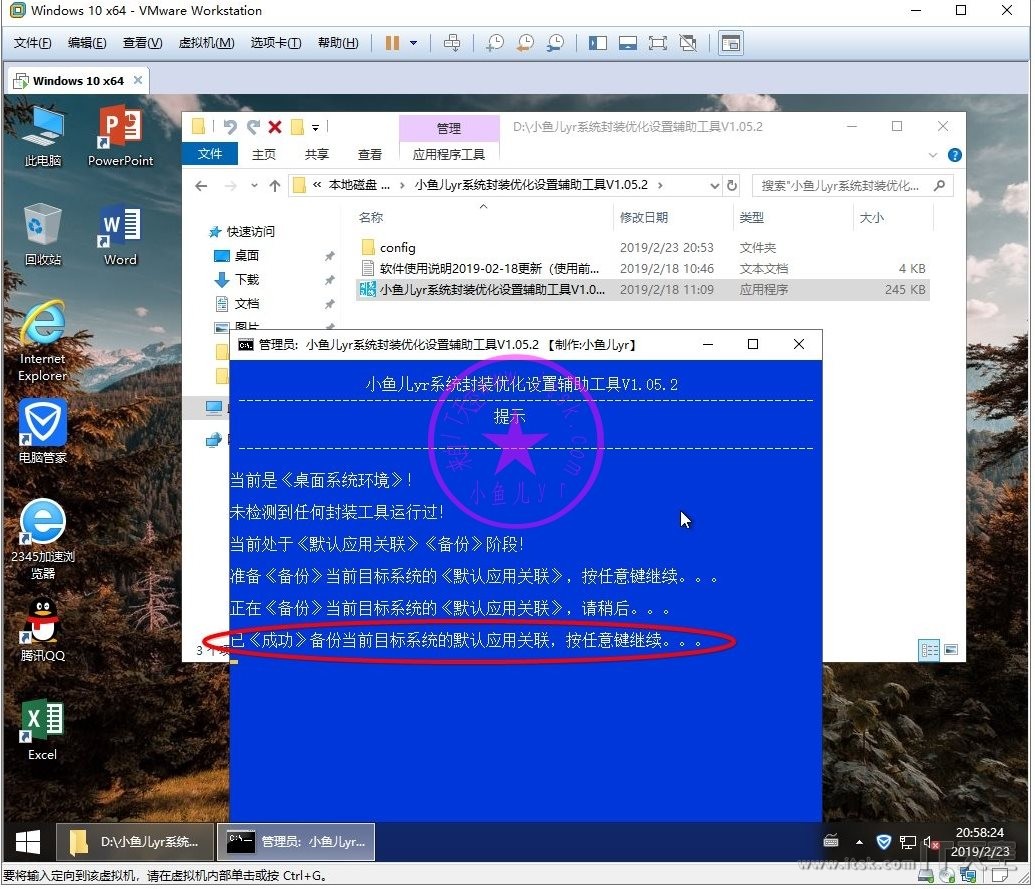The width and height of the screenshot is (1035, 889).
Task: Switch to the Explorer 主页 ribbon tab
Action: (x=264, y=154)
